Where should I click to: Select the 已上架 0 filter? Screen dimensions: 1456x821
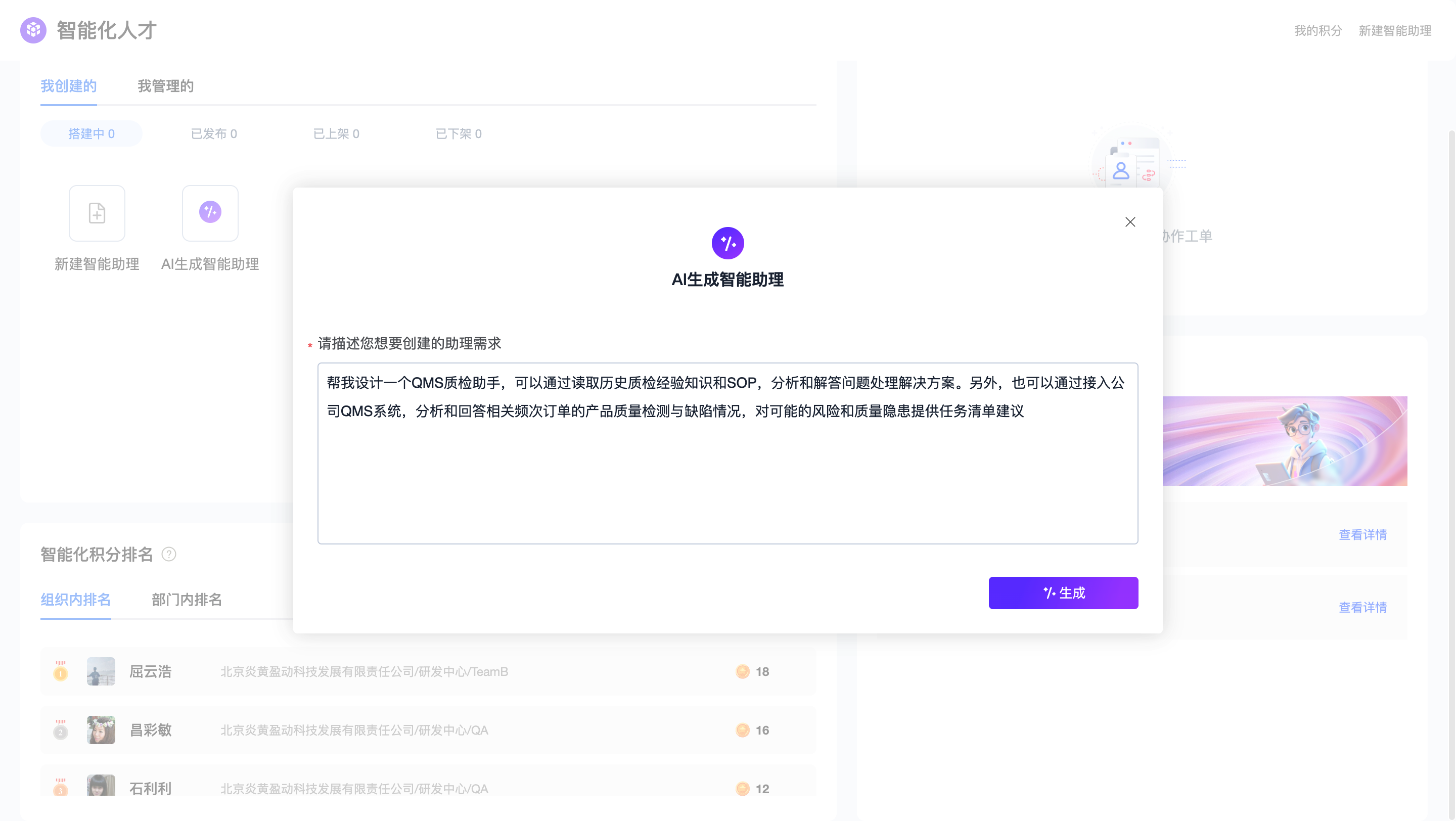pos(336,133)
